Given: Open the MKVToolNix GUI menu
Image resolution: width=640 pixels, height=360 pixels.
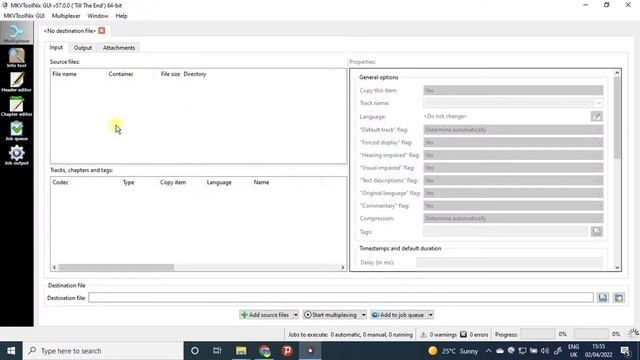Looking at the screenshot, I should coord(24,16).
